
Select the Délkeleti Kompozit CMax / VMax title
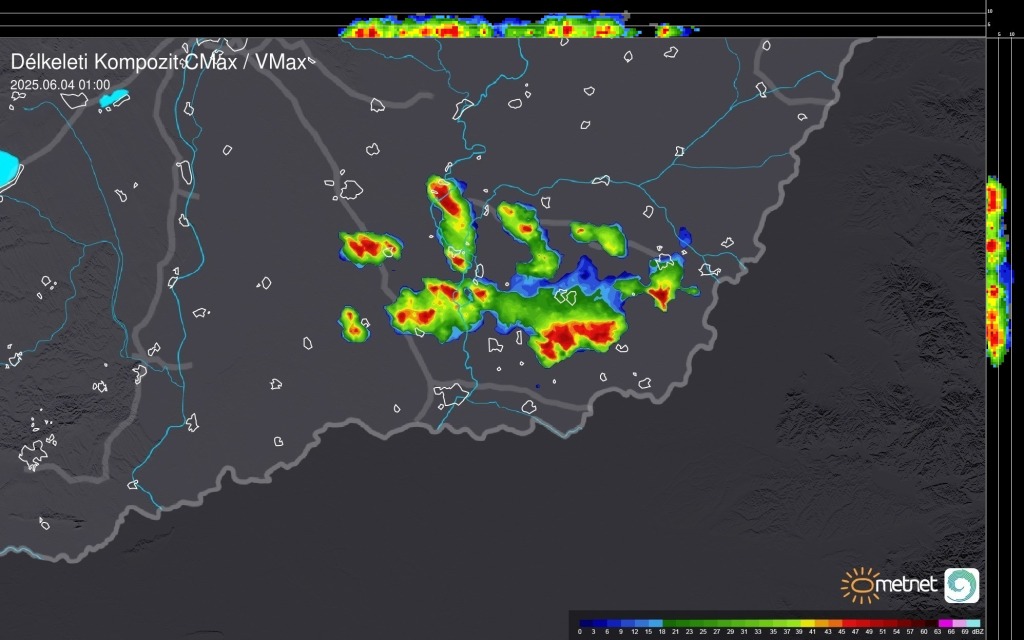click(x=160, y=62)
